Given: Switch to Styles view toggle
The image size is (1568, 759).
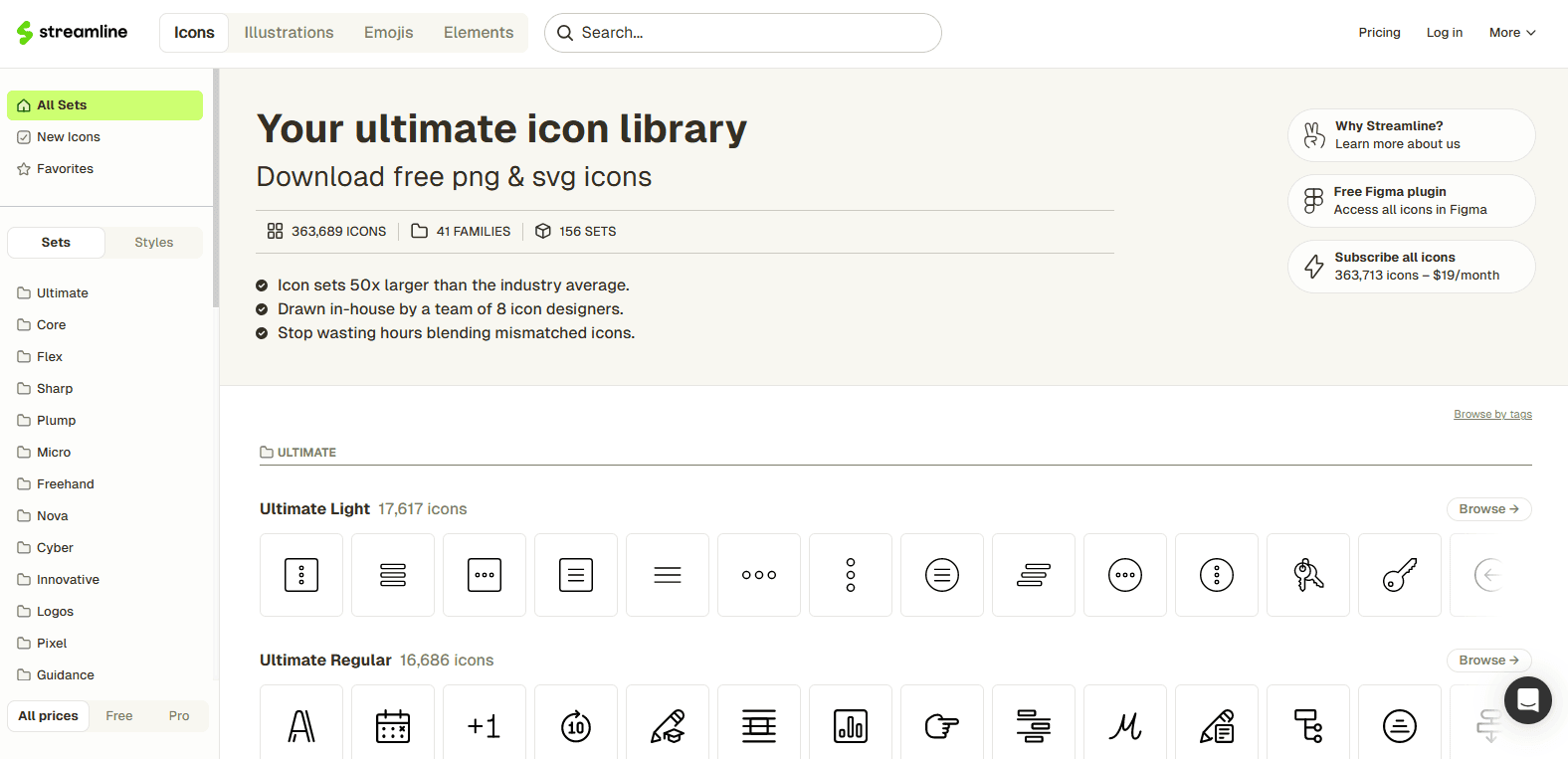Looking at the screenshot, I should coord(154,243).
